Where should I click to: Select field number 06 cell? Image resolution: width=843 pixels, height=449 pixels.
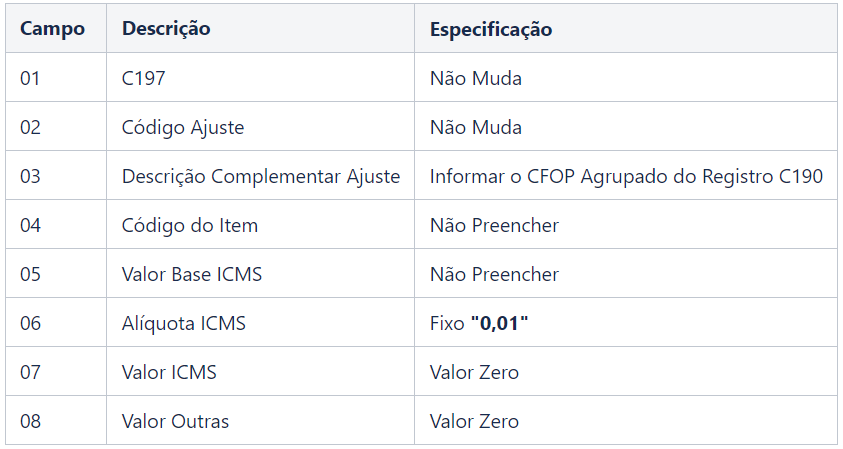tap(31, 323)
